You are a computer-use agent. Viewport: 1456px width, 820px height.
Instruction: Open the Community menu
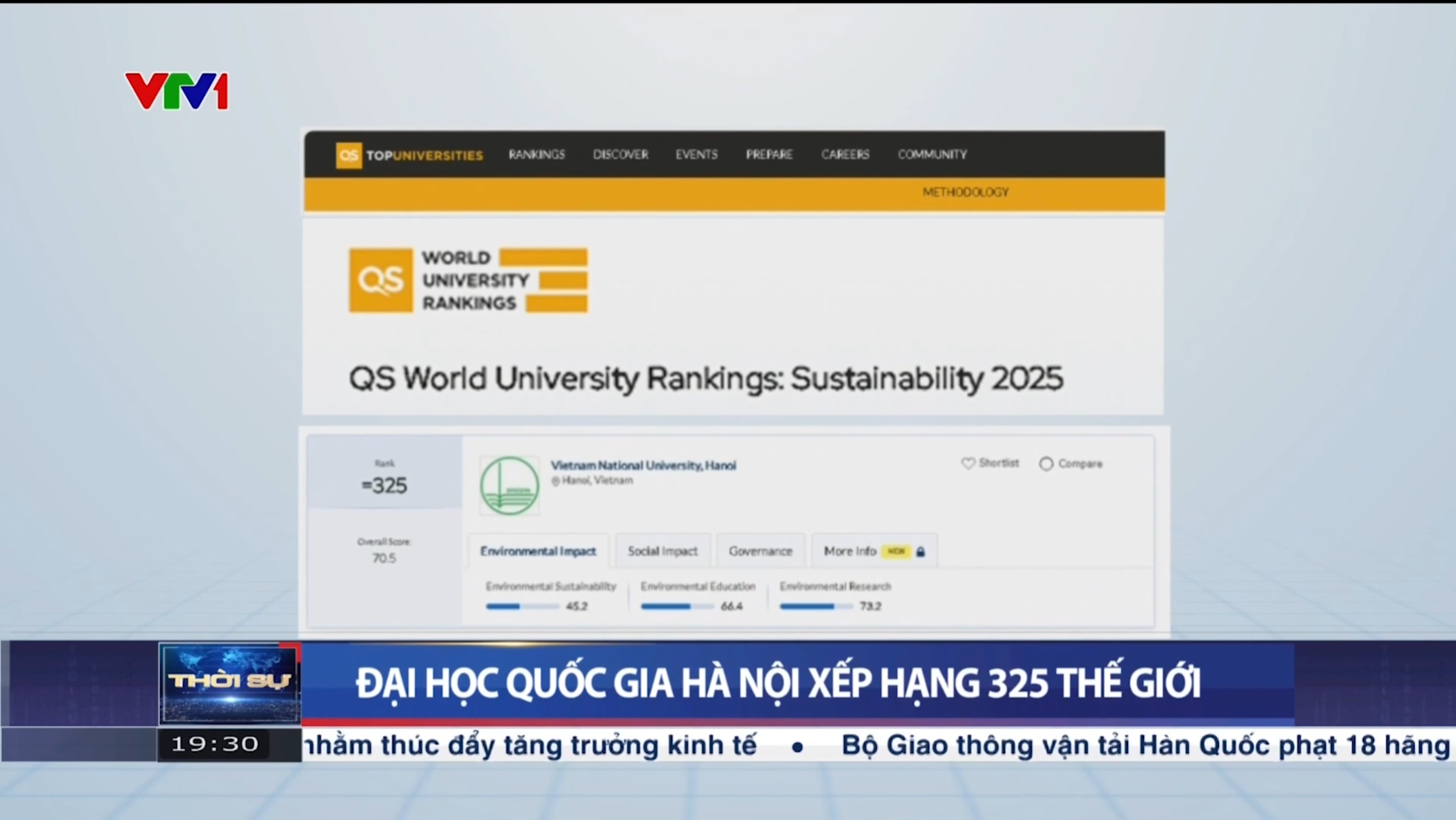[932, 154]
